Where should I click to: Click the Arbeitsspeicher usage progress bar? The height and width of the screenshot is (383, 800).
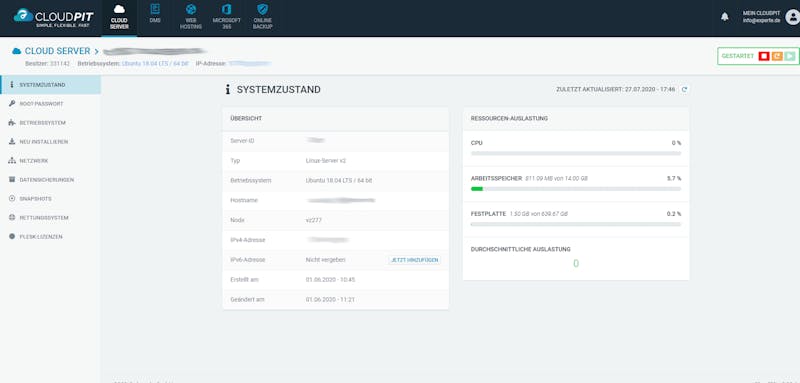tap(576, 189)
